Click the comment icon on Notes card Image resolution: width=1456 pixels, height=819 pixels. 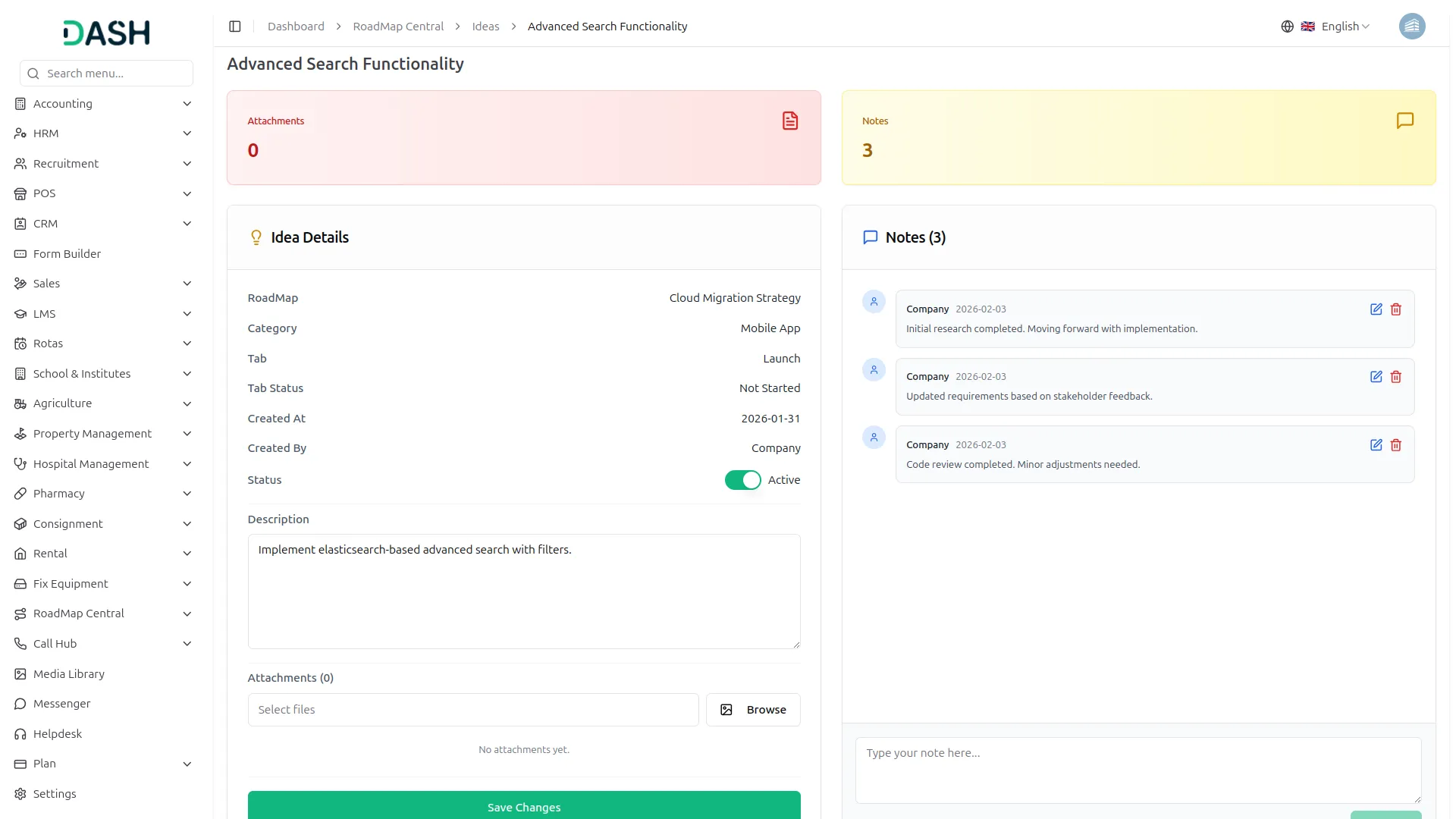1405,121
